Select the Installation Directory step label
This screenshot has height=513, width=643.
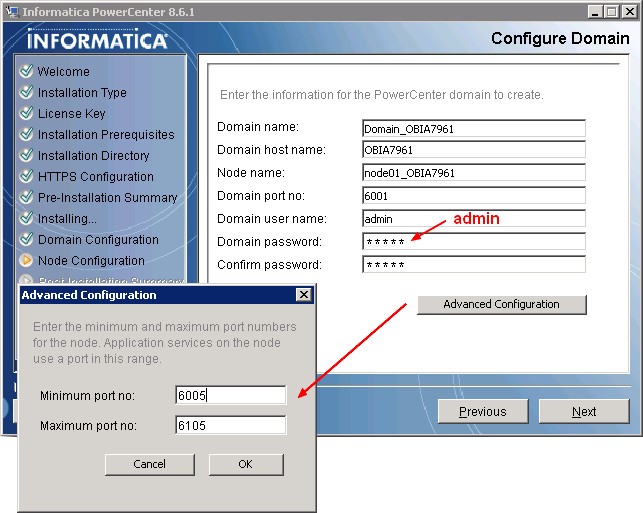93,155
